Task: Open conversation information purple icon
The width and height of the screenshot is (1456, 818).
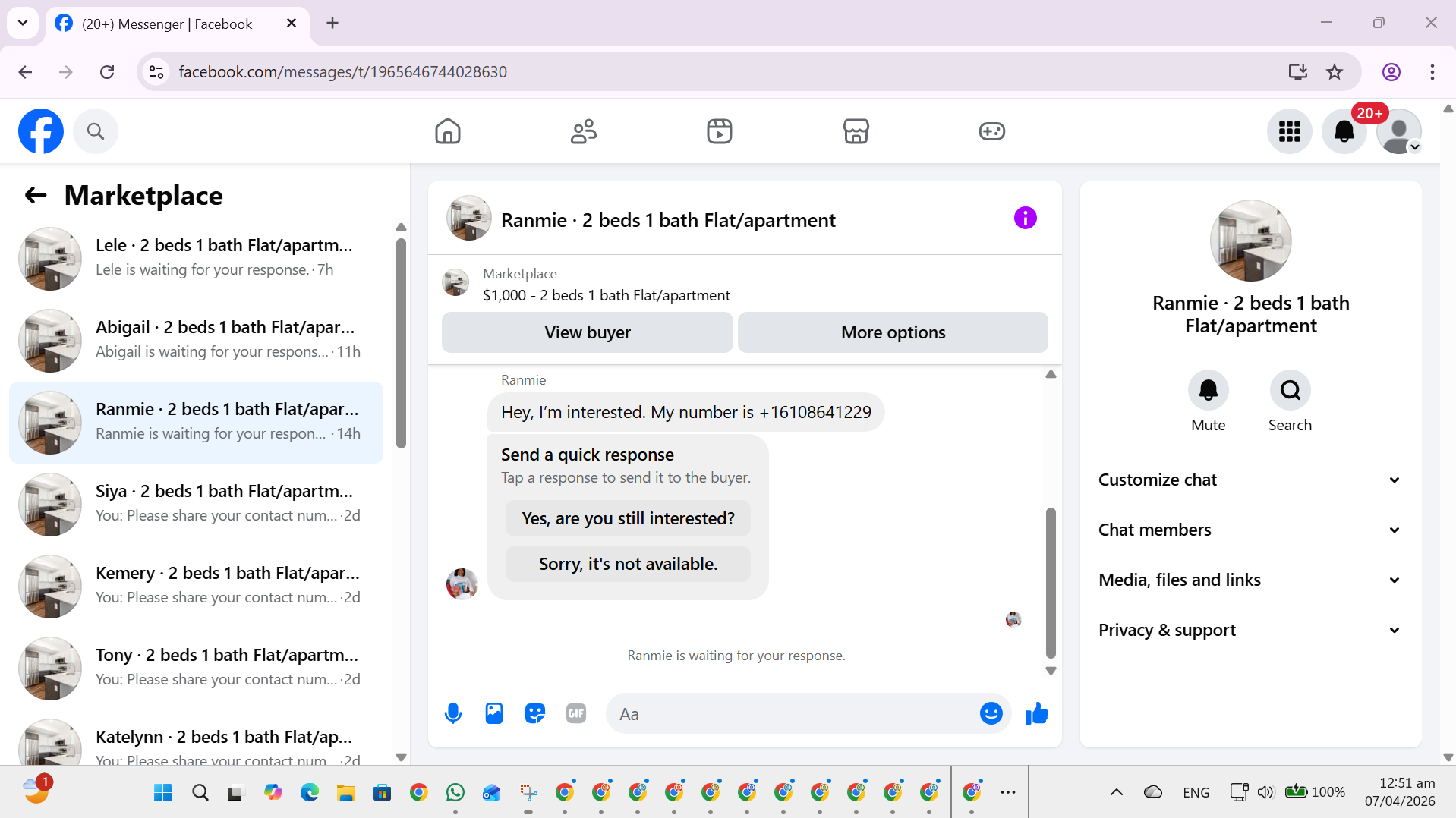Action: tap(1025, 219)
